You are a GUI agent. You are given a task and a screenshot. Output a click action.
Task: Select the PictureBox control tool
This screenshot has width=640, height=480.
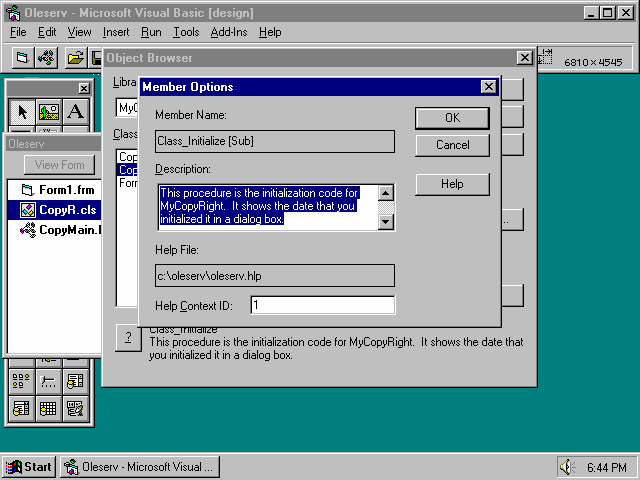pyautogui.click(x=49, y=112)
